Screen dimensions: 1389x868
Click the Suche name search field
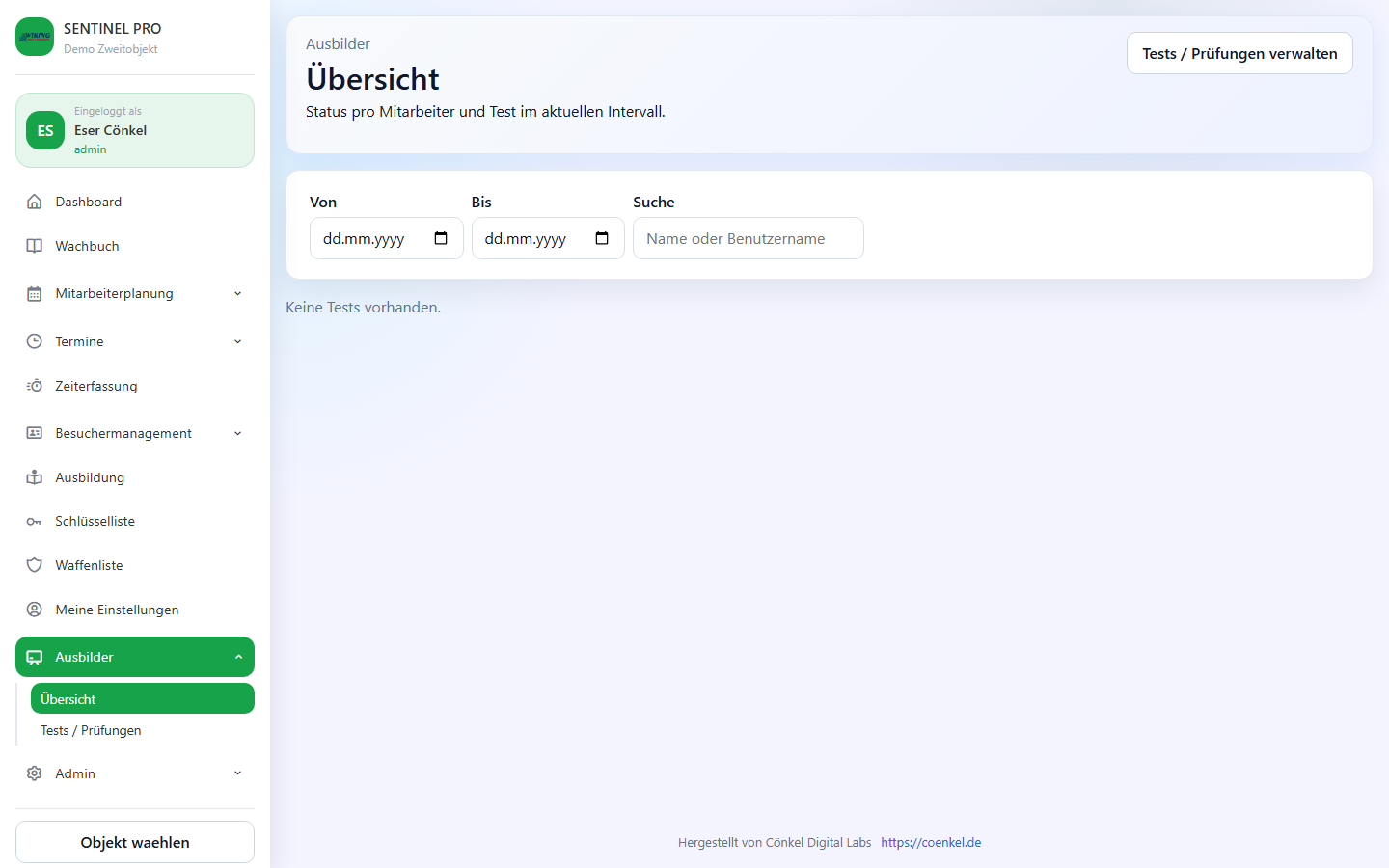pos(748,237)
